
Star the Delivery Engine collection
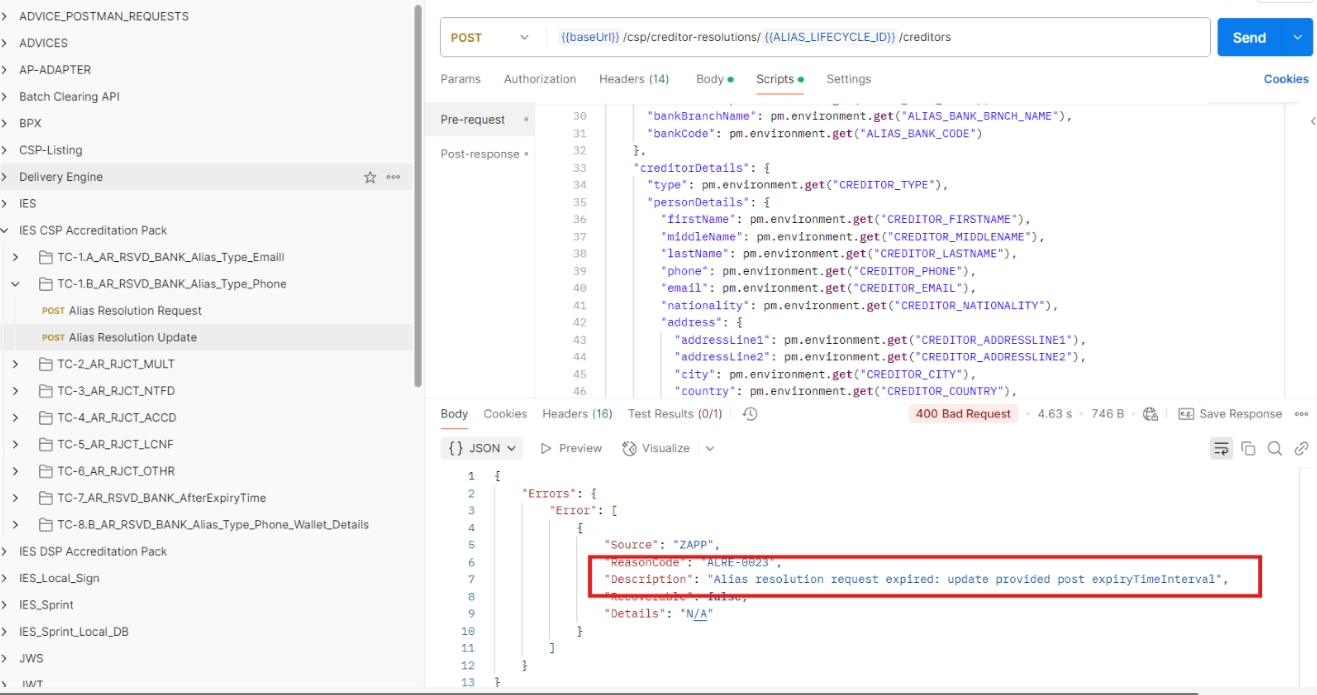point(370,177)
